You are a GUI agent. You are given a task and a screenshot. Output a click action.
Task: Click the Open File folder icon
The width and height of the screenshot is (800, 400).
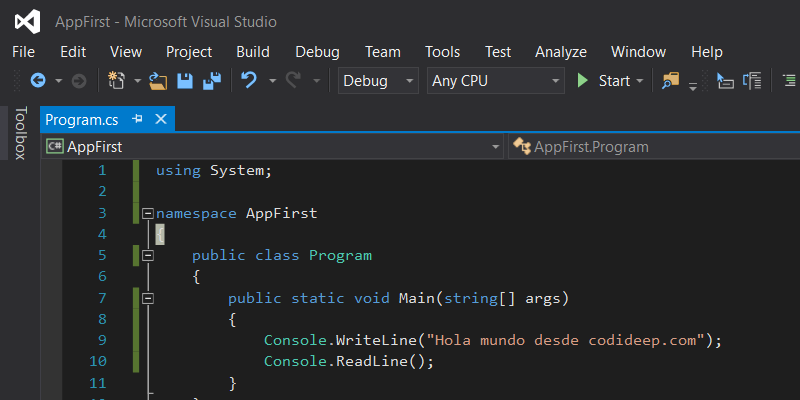[x=158, y=81]
